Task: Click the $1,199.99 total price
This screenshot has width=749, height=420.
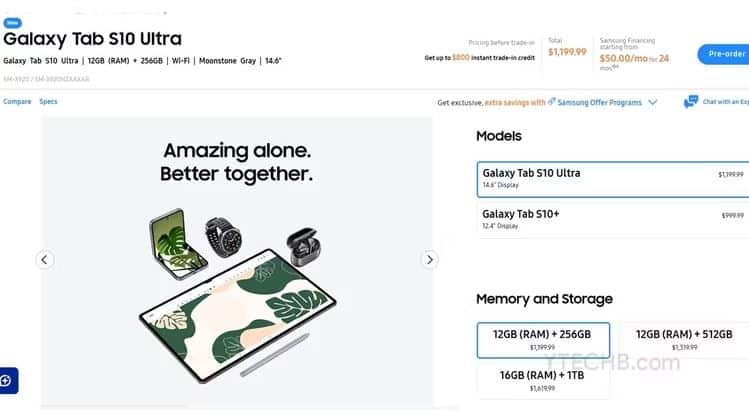Action: [x=567, y=52]
